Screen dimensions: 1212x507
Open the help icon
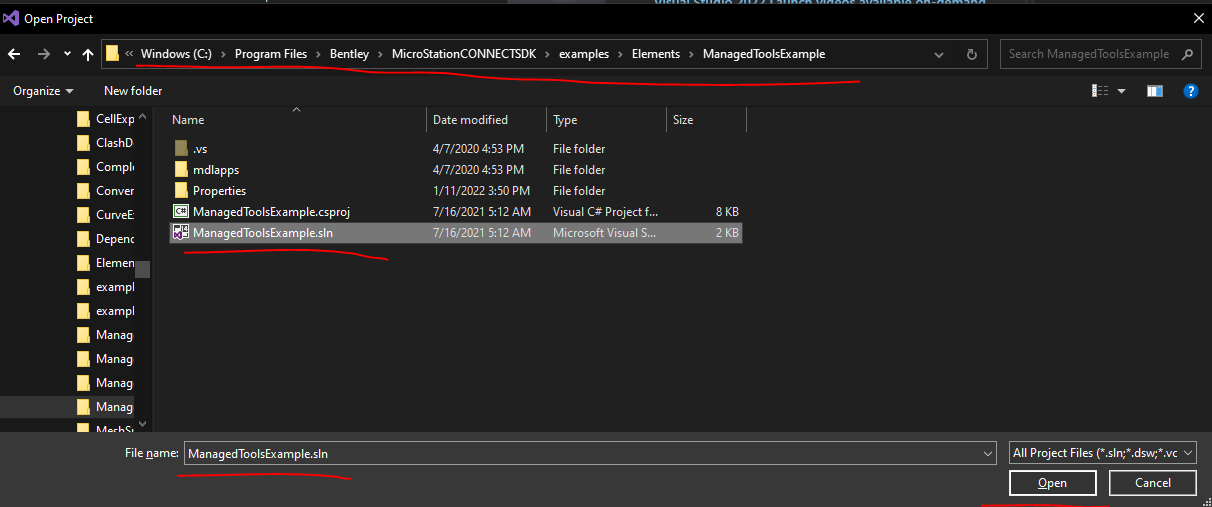1190,91
